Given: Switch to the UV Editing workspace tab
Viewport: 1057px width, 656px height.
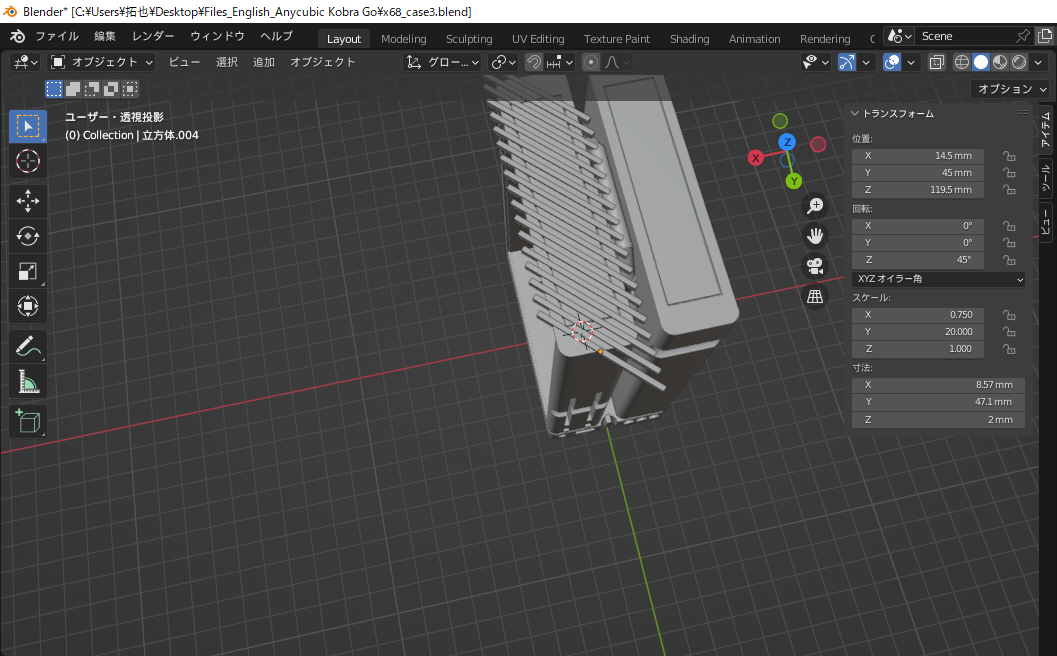Looking at the screenshot, I should click(538, 38).
